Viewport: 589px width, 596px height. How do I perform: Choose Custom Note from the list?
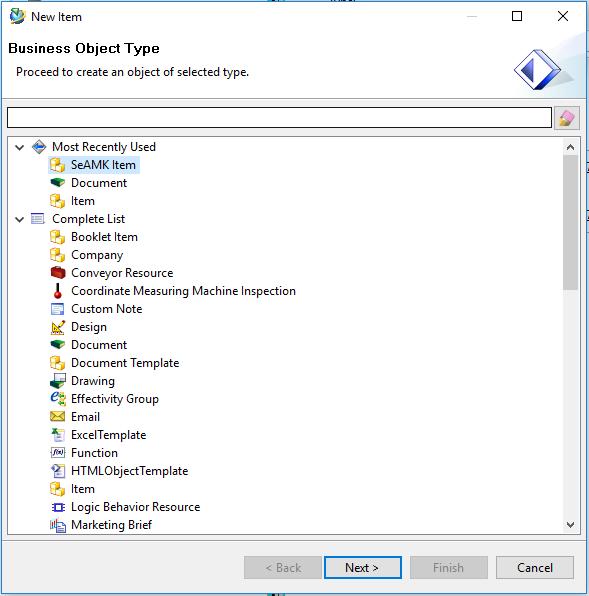(106, 309)
